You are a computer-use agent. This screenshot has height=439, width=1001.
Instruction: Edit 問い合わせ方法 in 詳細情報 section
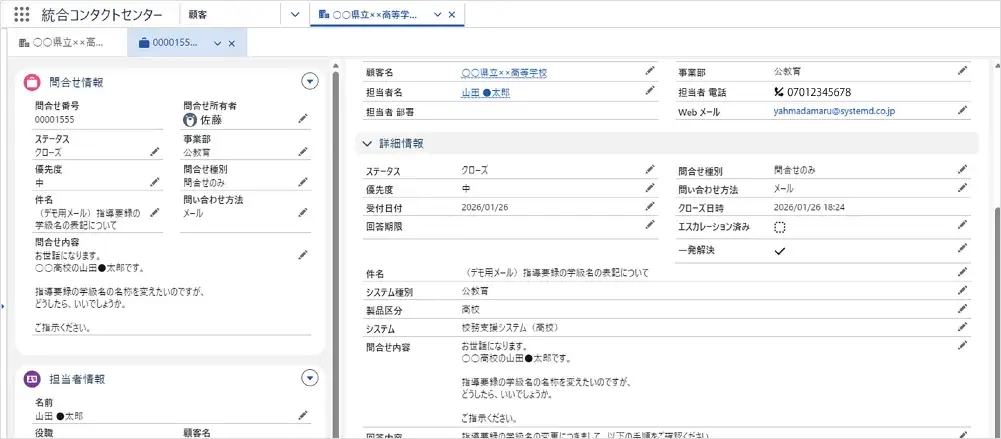963,188
